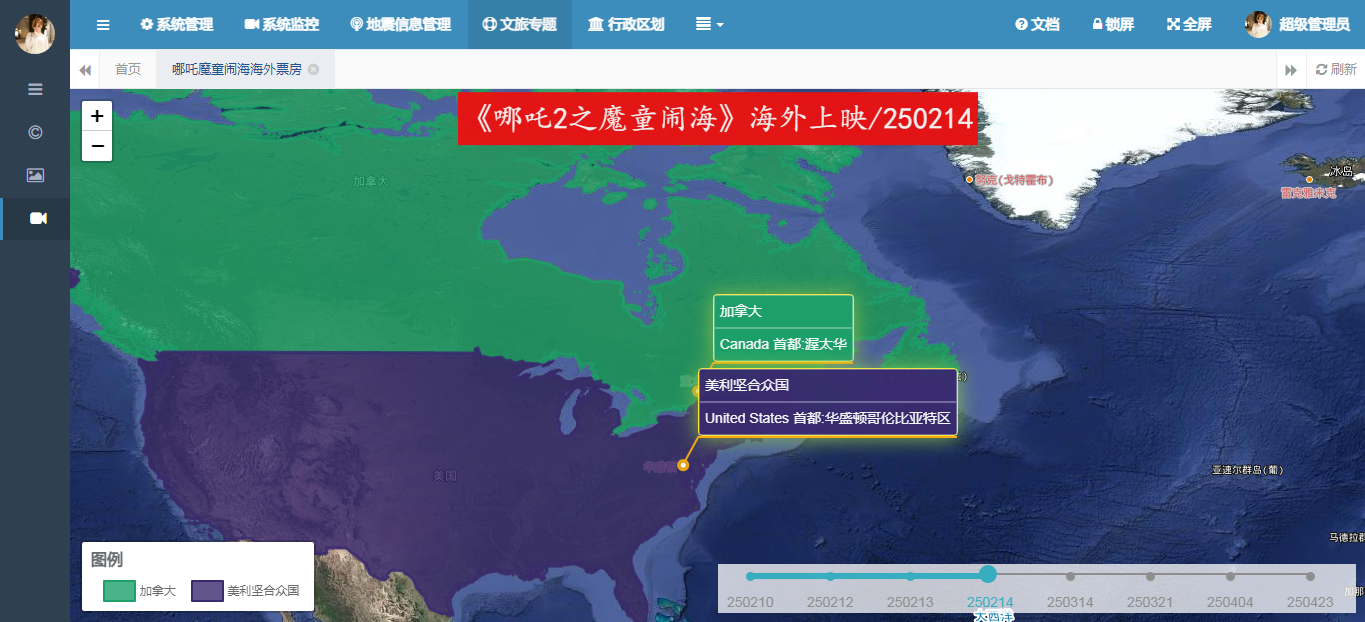Click the left sidebar menu list icon
This screenshot has height=622, width=1365.
35,89
